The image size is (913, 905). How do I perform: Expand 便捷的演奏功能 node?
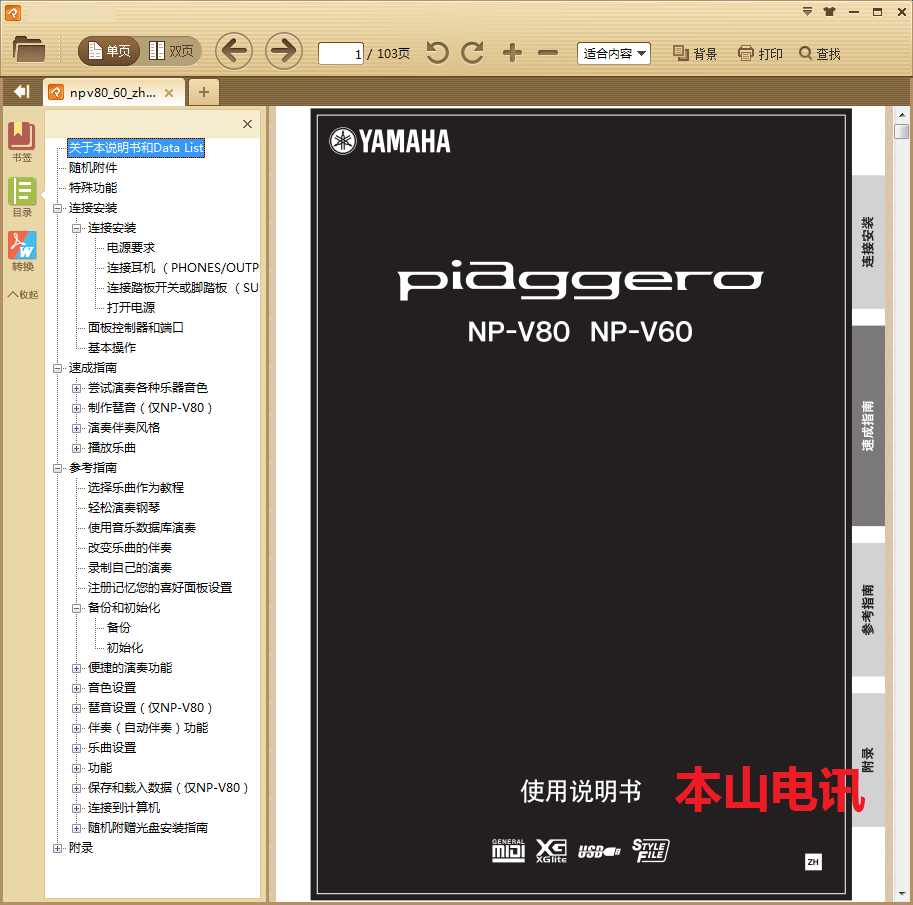tap(76, 669)
